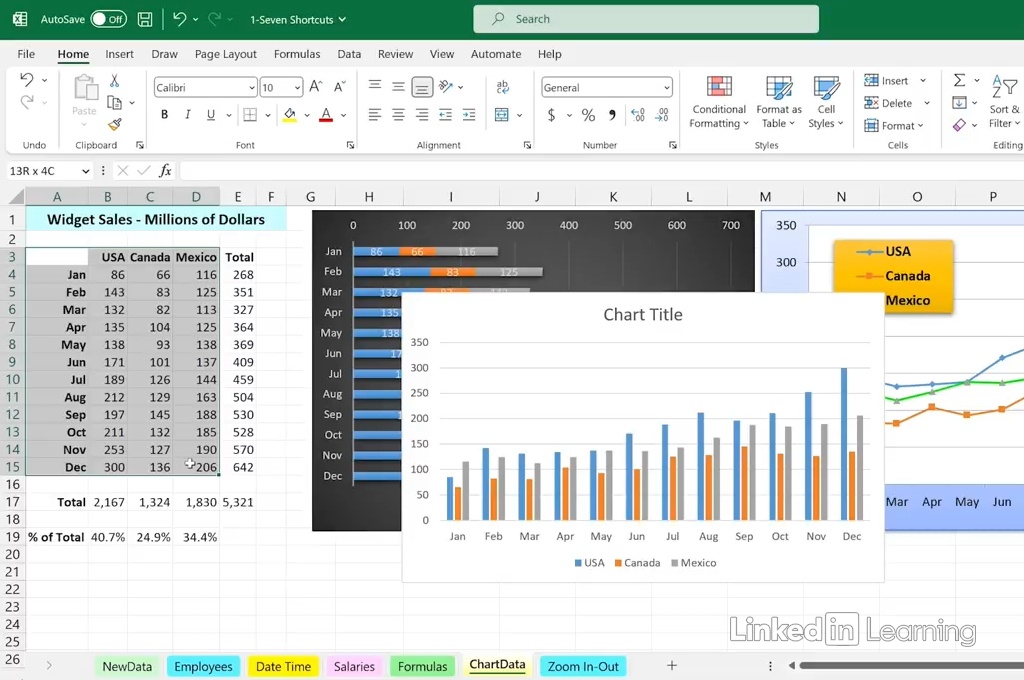Screen dimensions: 1024x680
Task: Toggle Bold formatting
Action: click(165, 115)
